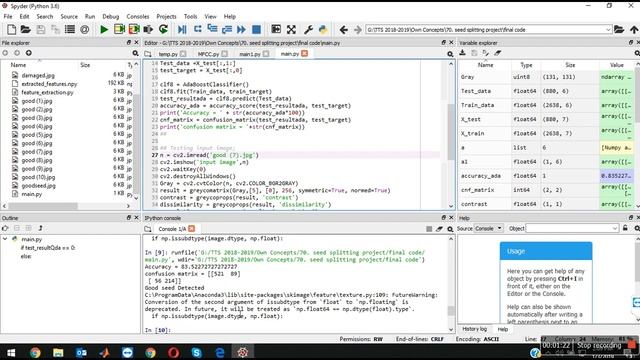
Task: Click Stop recording in the overlay
Action: pyautogui.click(x=599, y=346)
